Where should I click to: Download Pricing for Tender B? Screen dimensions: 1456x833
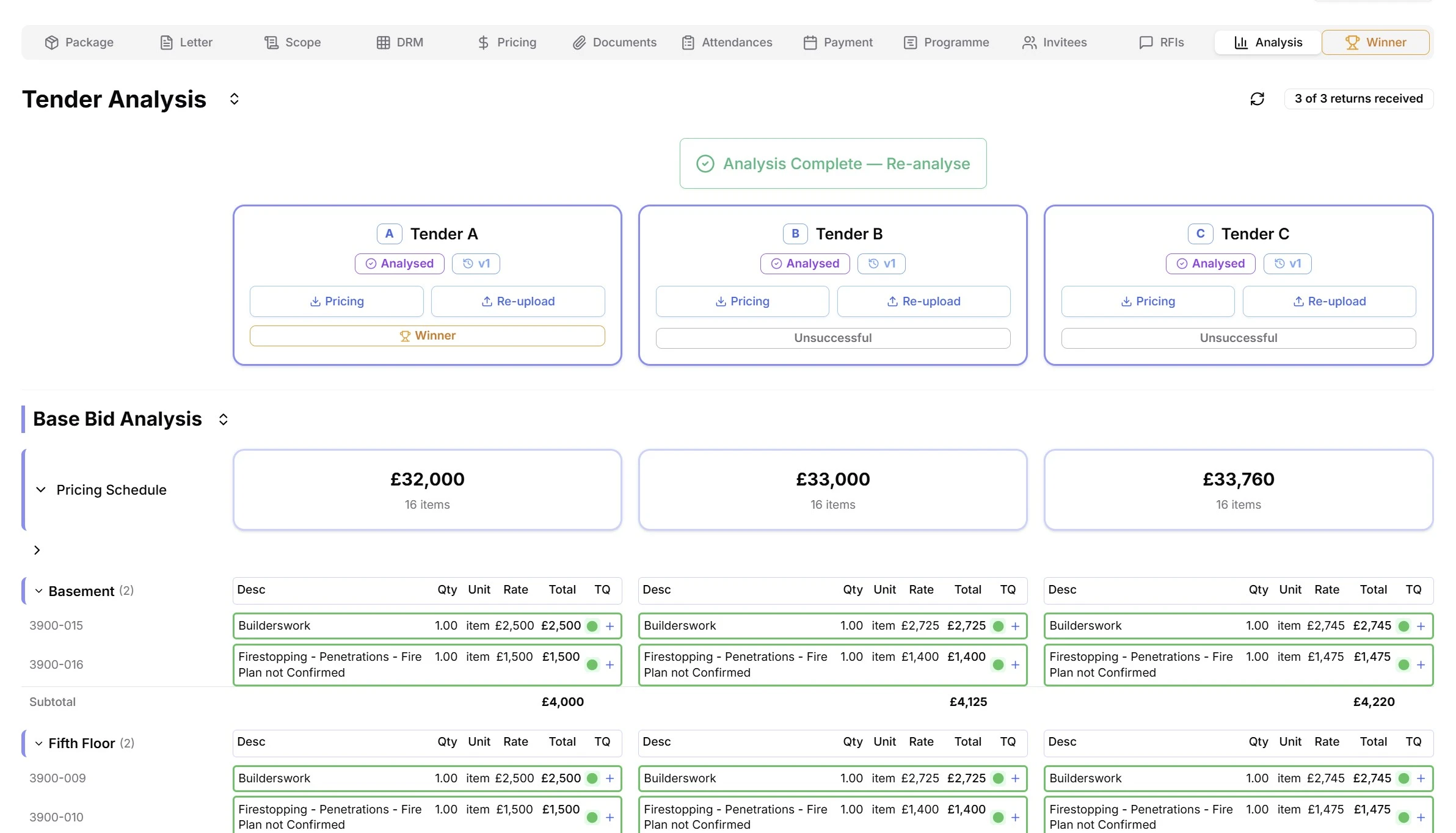click(x=742, y=301)
